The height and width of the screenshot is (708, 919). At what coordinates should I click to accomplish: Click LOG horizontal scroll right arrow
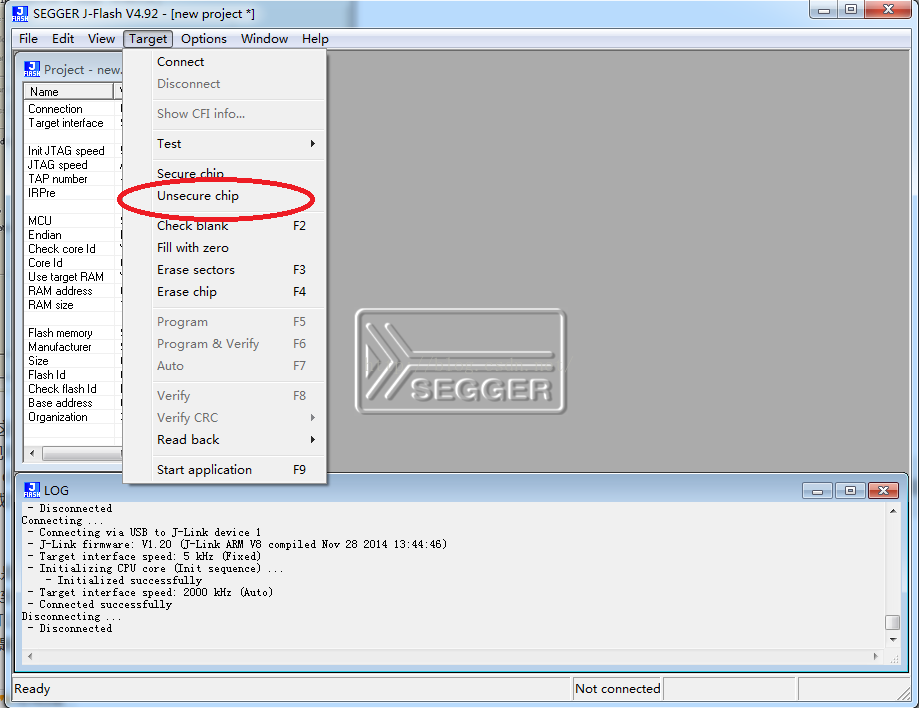876,656
